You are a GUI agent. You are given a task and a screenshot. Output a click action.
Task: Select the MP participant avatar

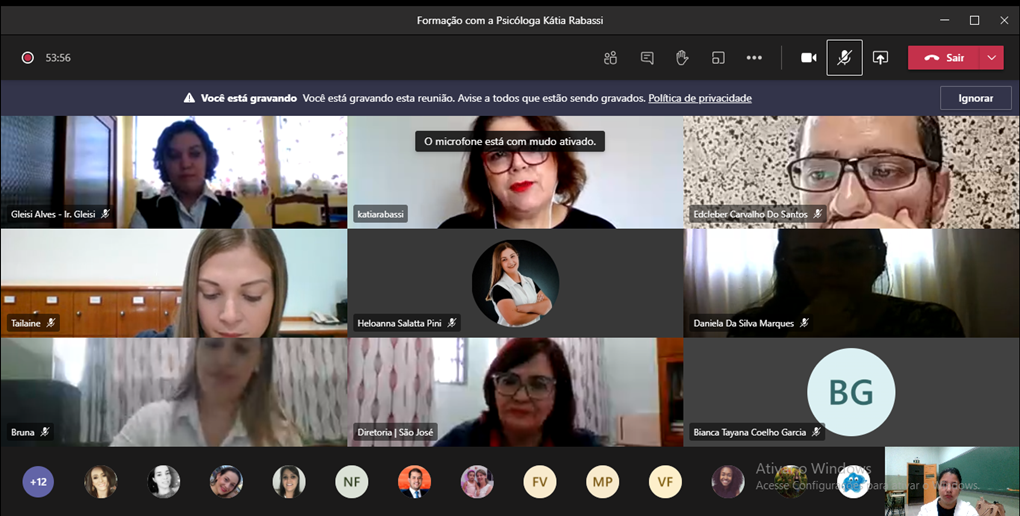(x=602, y=482)
